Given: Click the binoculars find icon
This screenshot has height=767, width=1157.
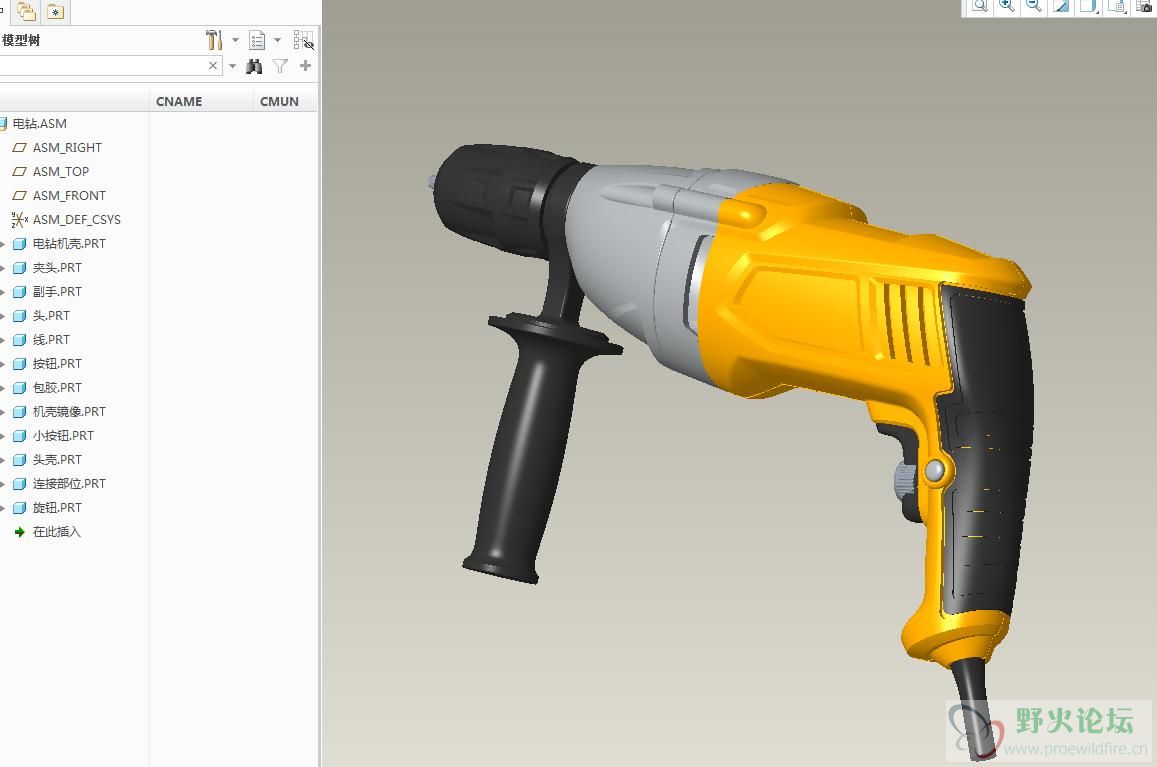Looking at the screenshot, I should tap(254, 66).
